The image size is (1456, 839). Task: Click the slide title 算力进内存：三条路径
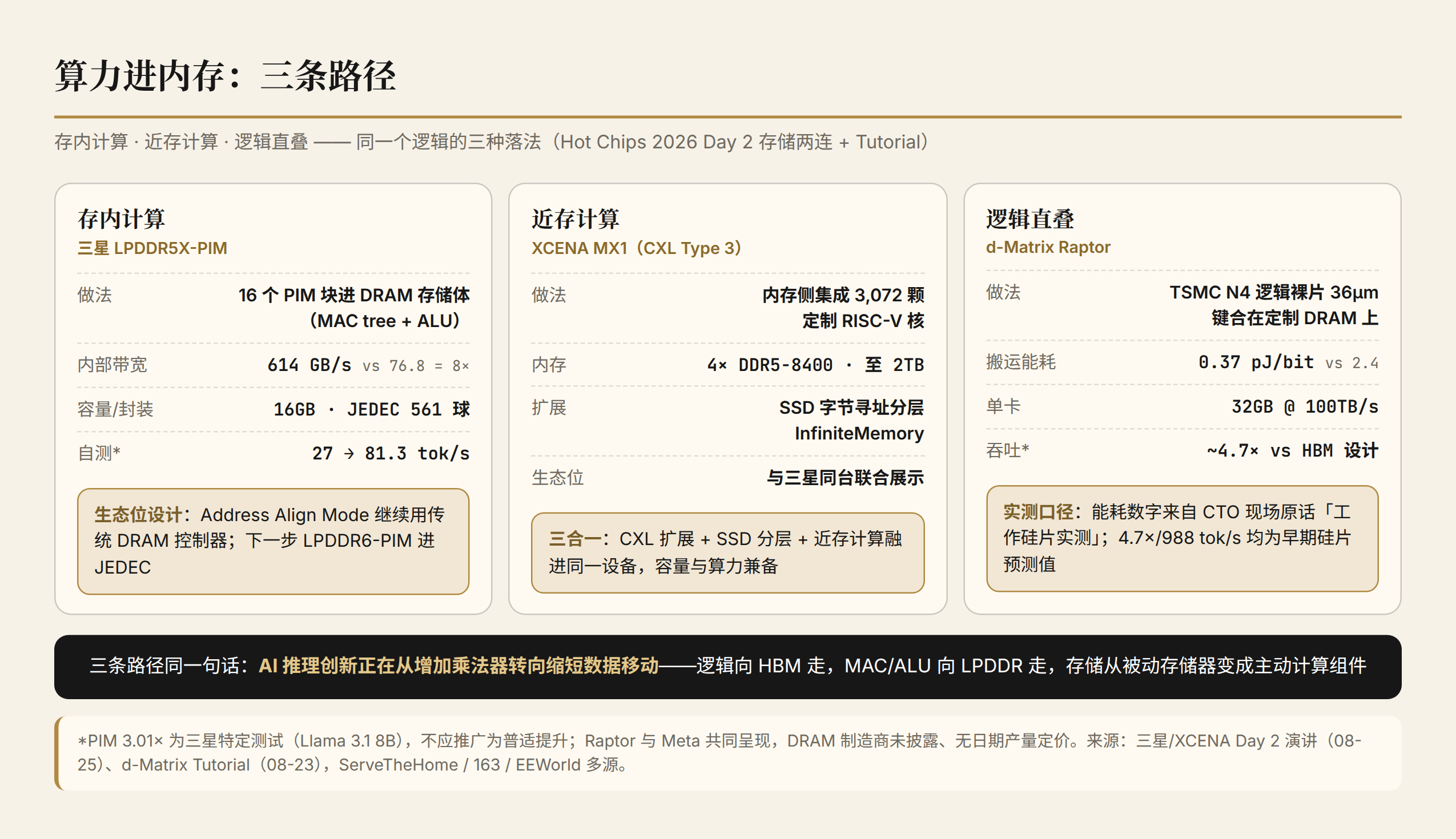pos(226,75)
